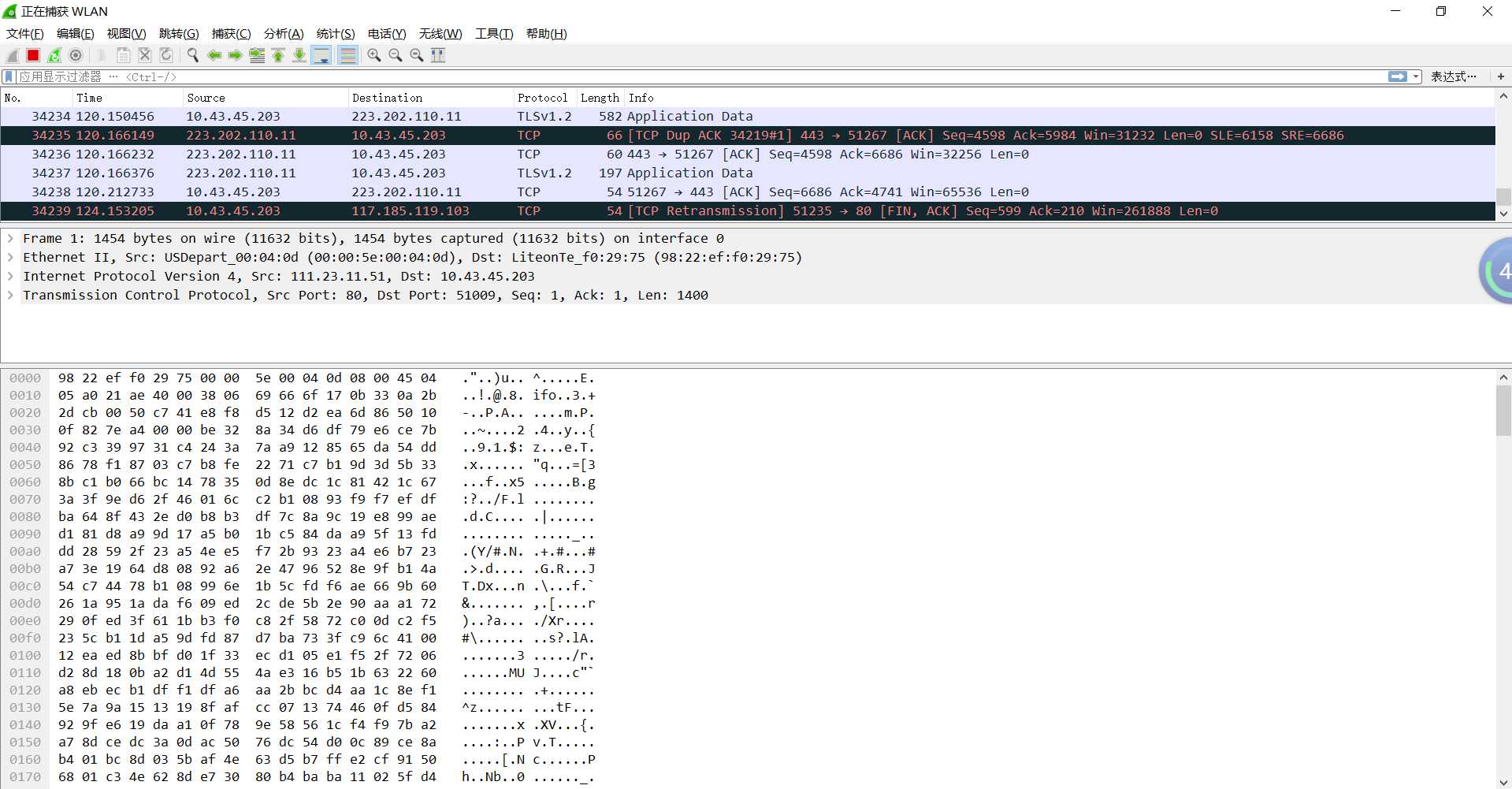
Task: Click in the display filter input field
Action: 701,76
